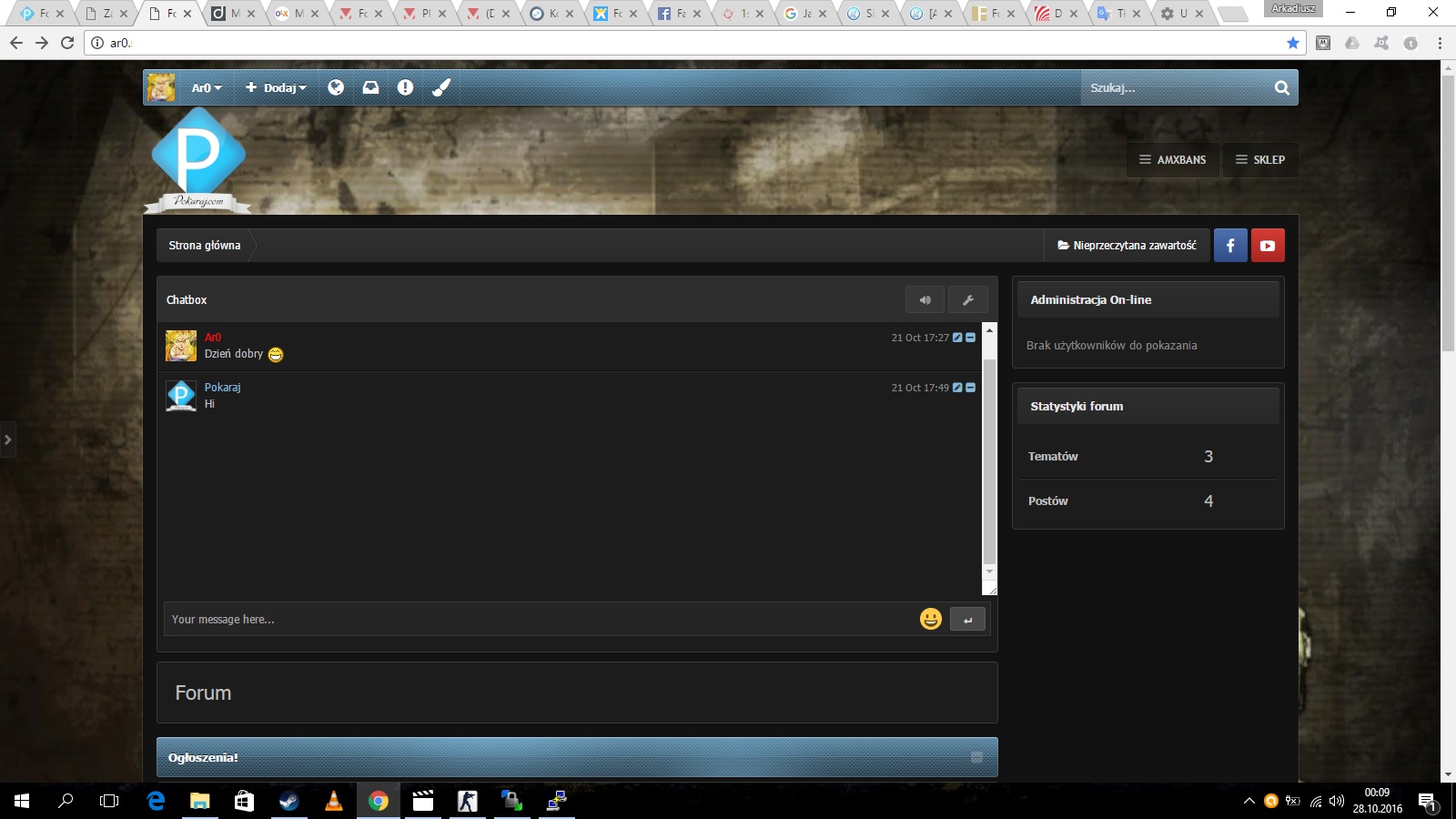This screenshot has height=819, width=1456.
Task: Open chatbox settings wrench button
Action: click(x=968, y=299)
